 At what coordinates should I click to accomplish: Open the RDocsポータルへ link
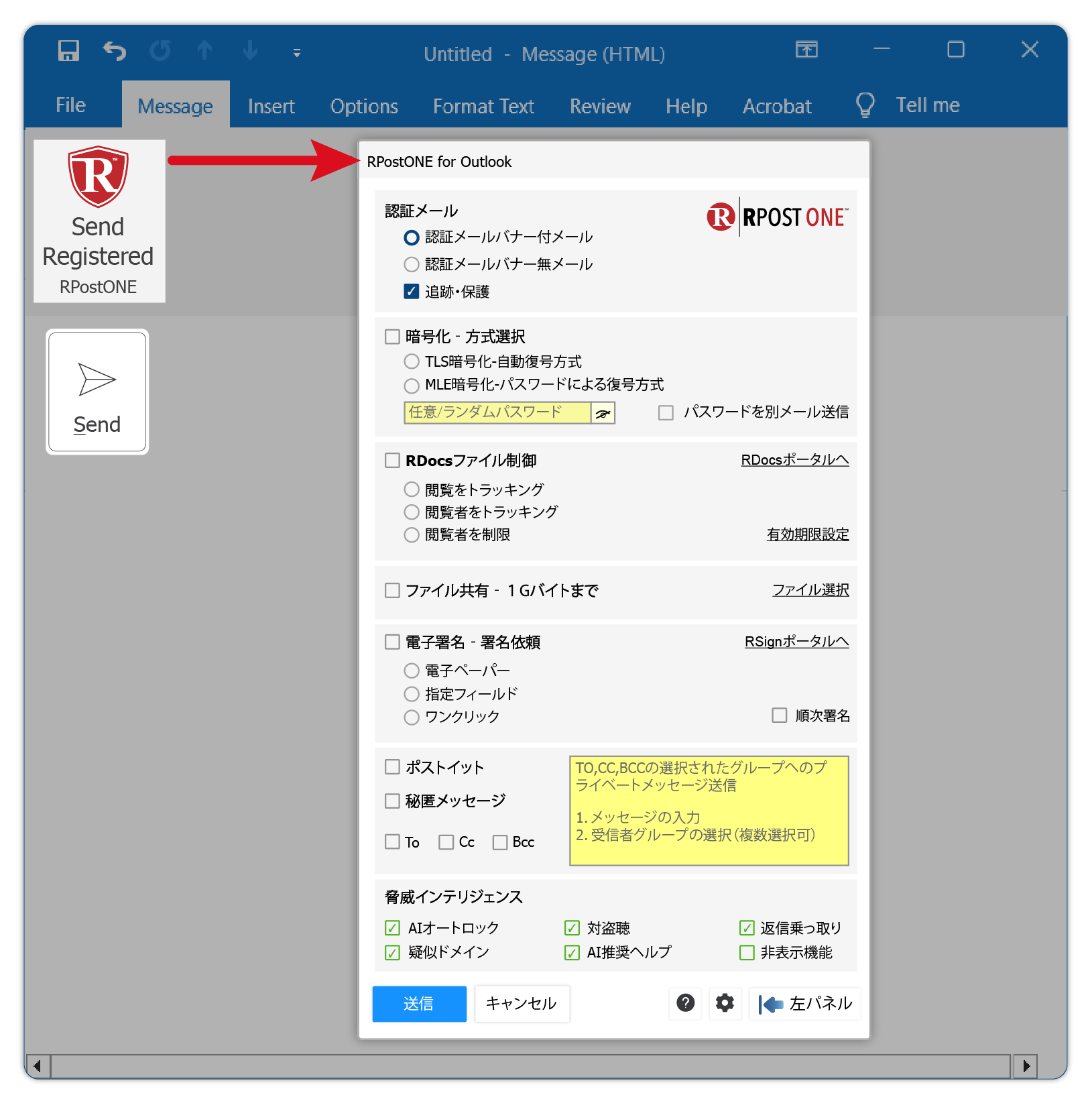click(x=794, y=460)
